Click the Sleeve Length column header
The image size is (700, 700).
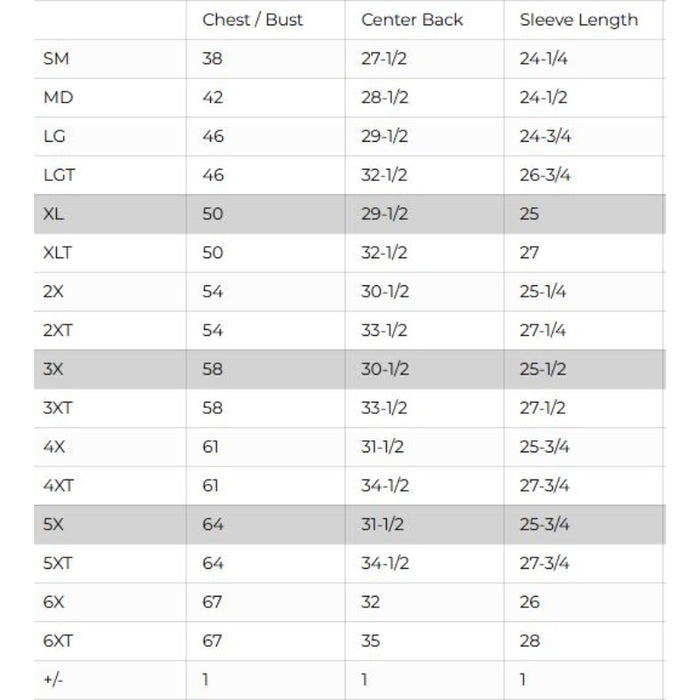(578, 20)
